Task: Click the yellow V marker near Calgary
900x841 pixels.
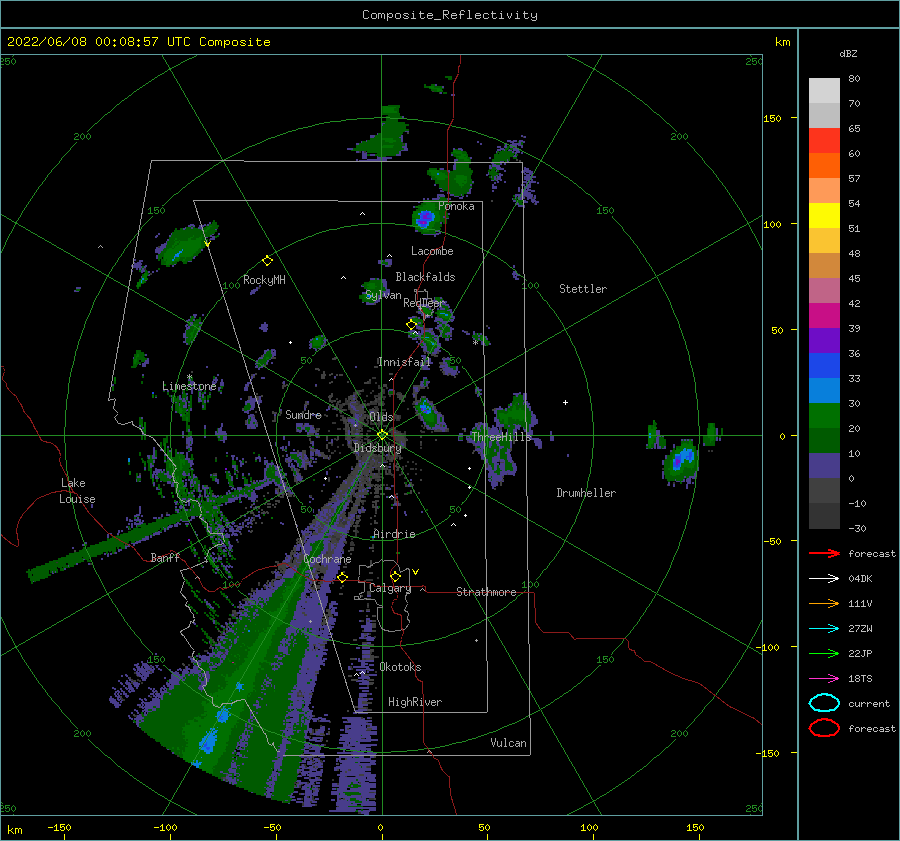Action: click(x=415, y=572)
